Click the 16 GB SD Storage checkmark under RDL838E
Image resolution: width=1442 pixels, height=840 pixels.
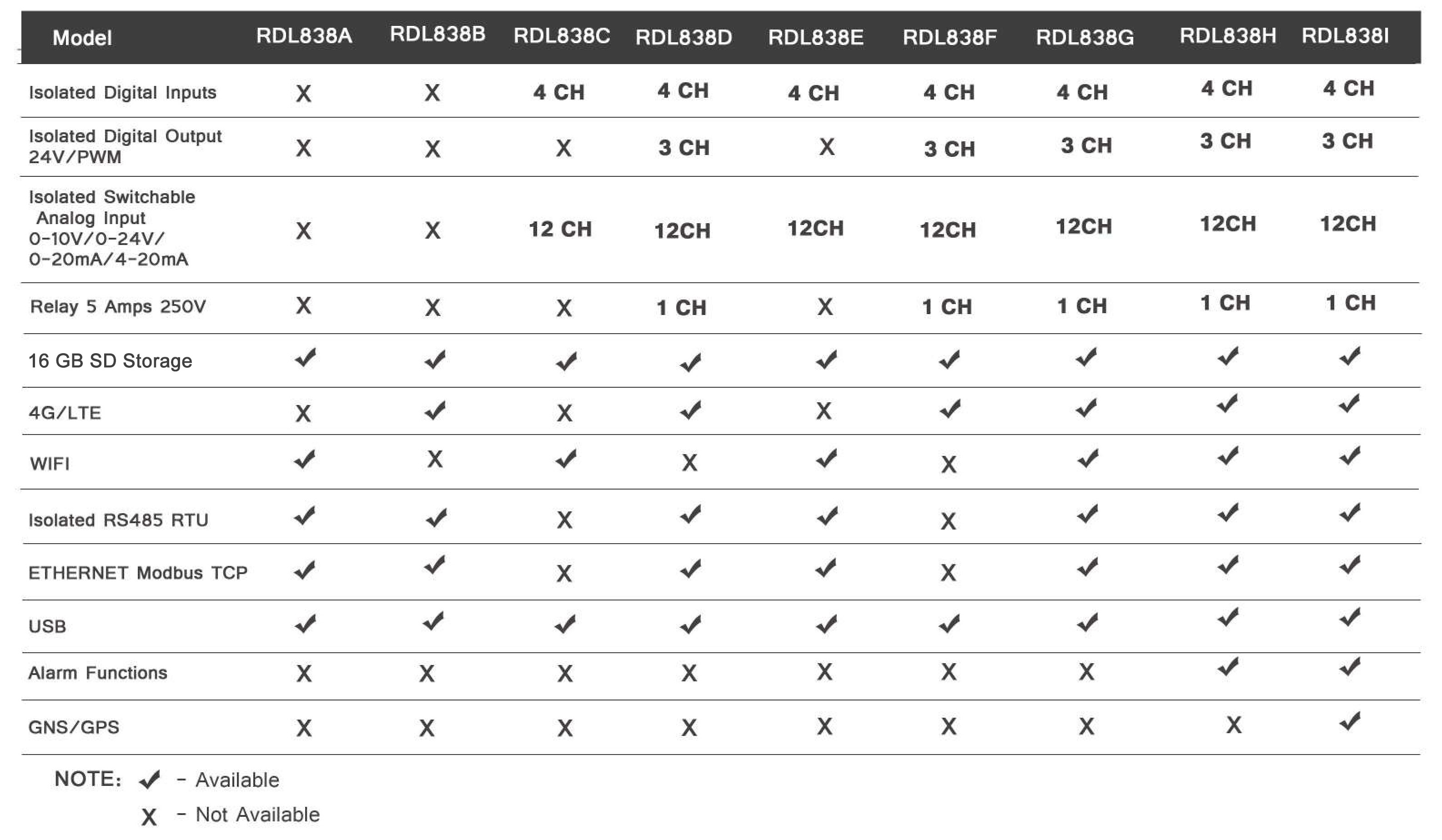(826, 360)
